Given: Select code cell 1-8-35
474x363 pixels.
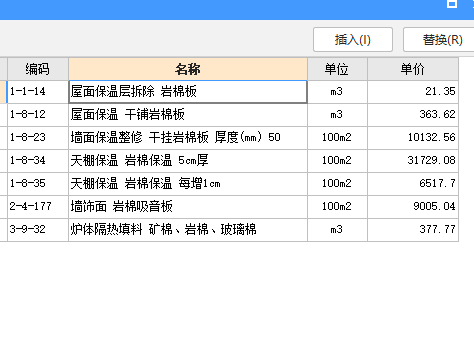Looking at the screenshot, I should [x=38, y=184].
